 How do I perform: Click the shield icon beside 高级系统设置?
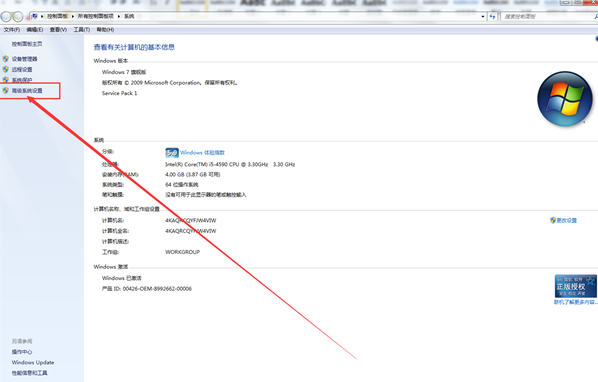6,90
